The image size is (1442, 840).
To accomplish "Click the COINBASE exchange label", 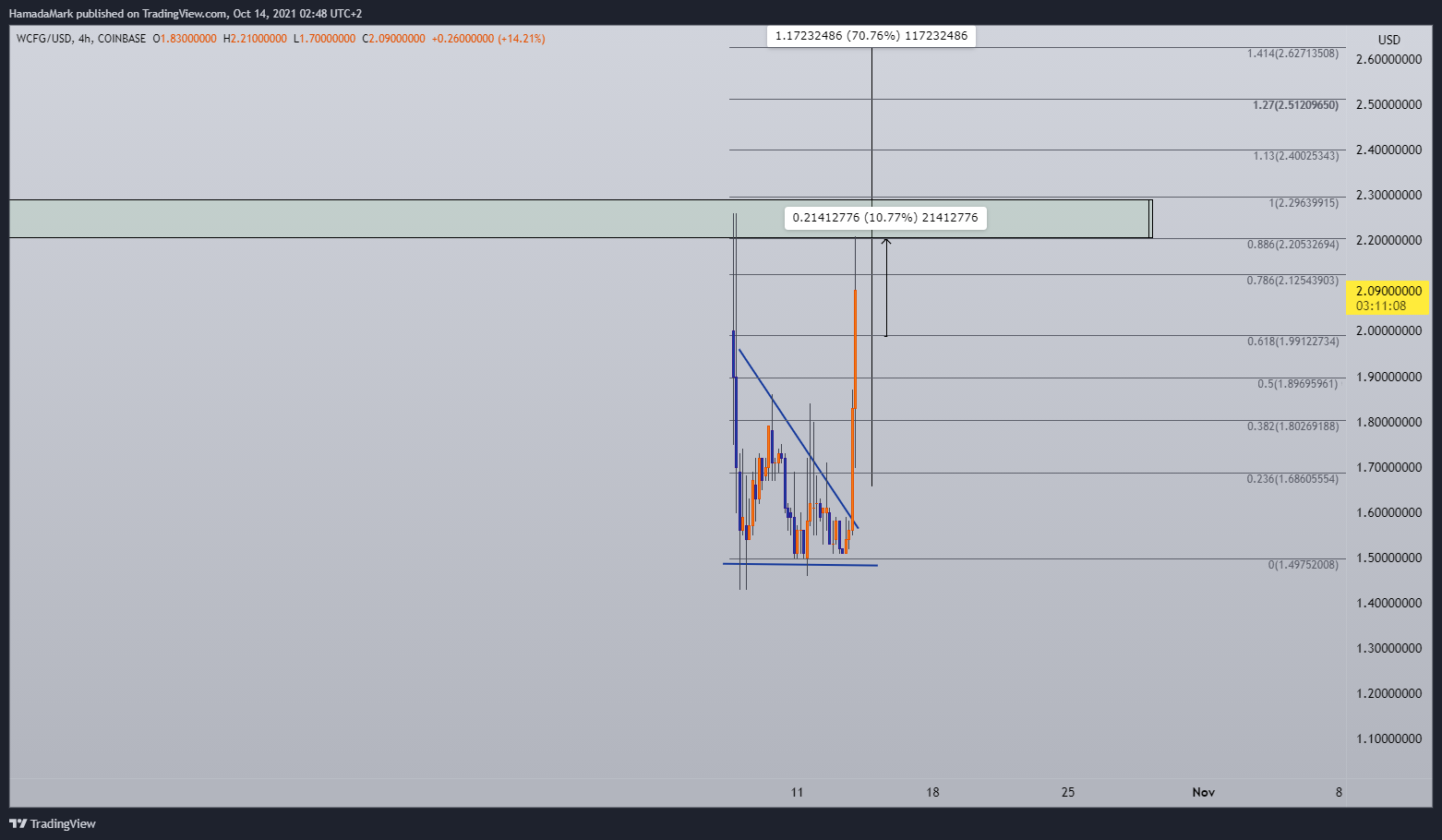I will 122,39.
